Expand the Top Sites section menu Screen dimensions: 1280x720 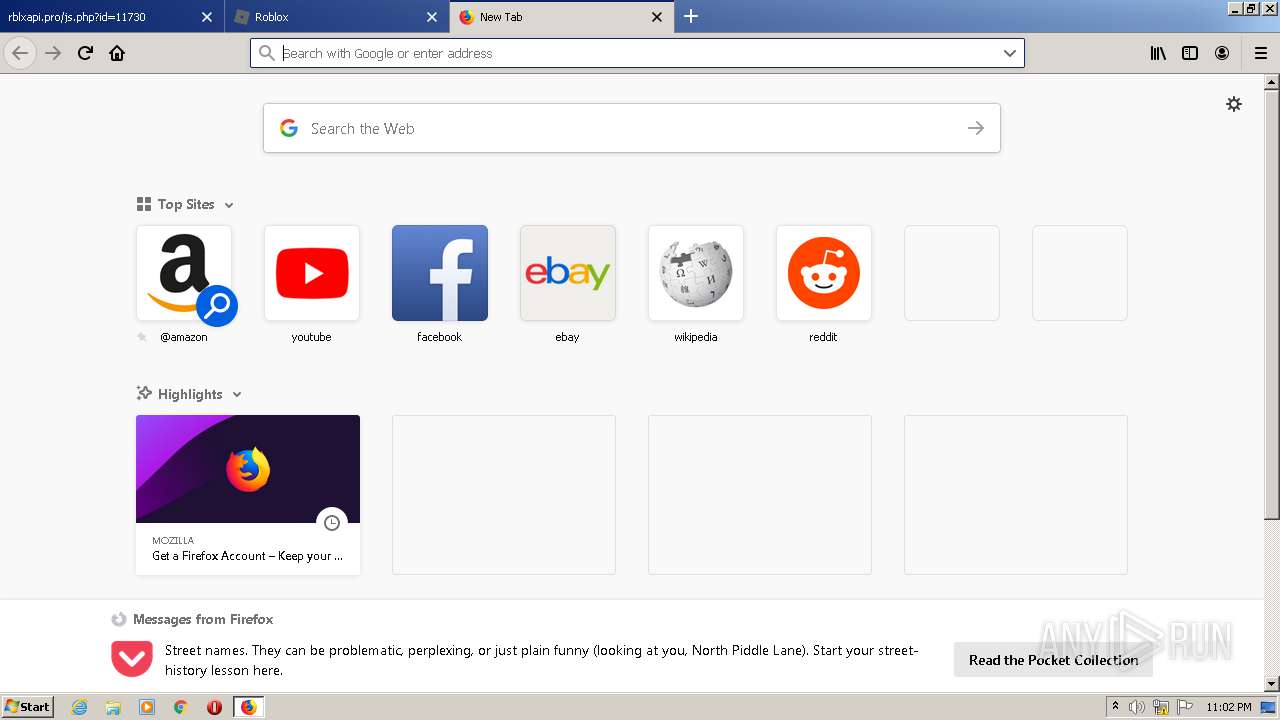[229, 205]
